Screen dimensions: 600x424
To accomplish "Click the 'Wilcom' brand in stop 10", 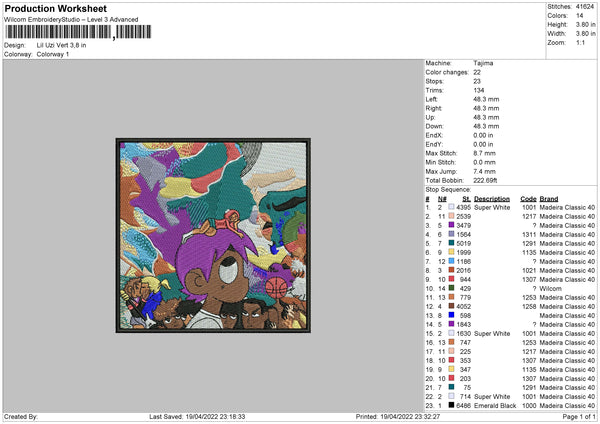I will (551, 289).
